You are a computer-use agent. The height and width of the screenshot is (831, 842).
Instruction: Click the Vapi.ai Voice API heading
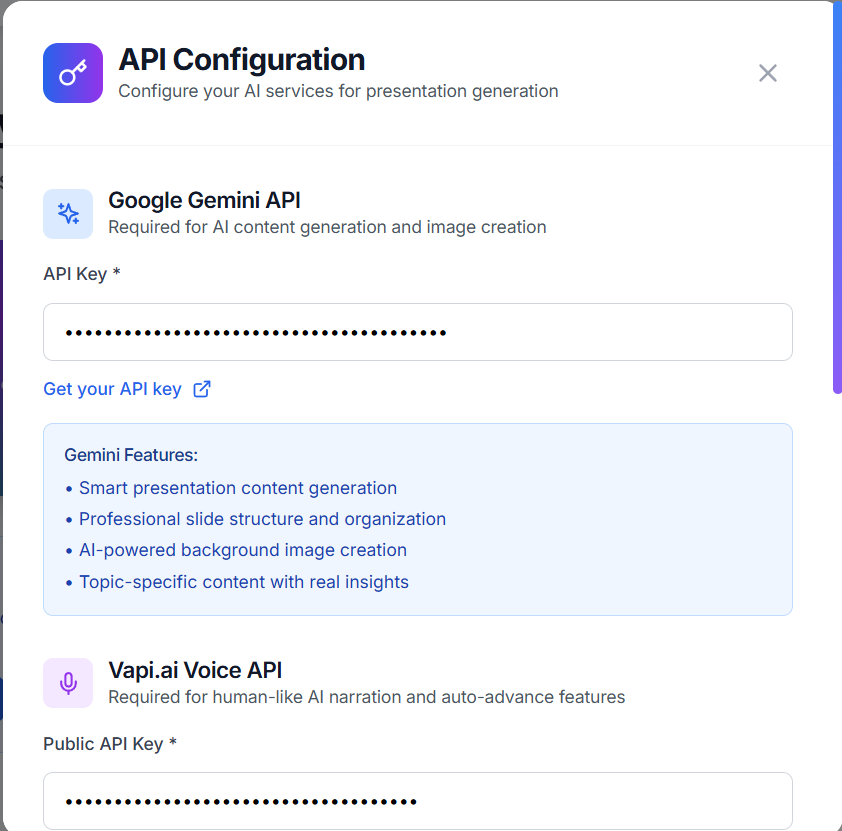[x=195, y=670]
